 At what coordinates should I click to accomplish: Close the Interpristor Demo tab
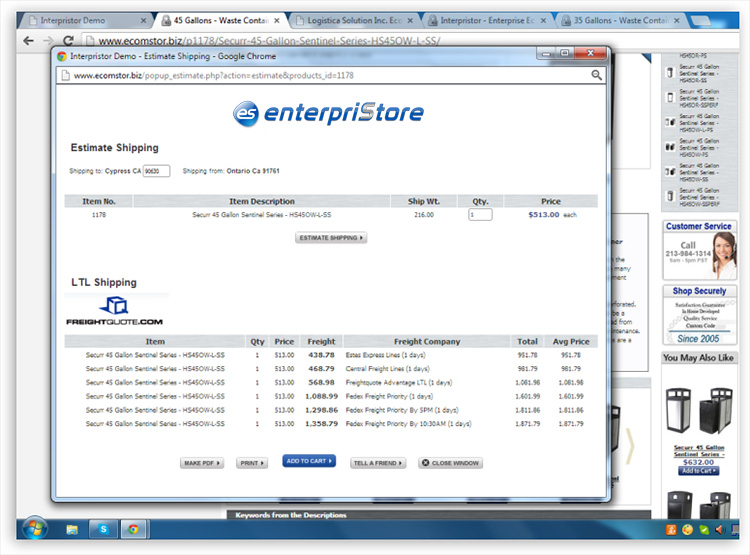(x=143, y=21)
